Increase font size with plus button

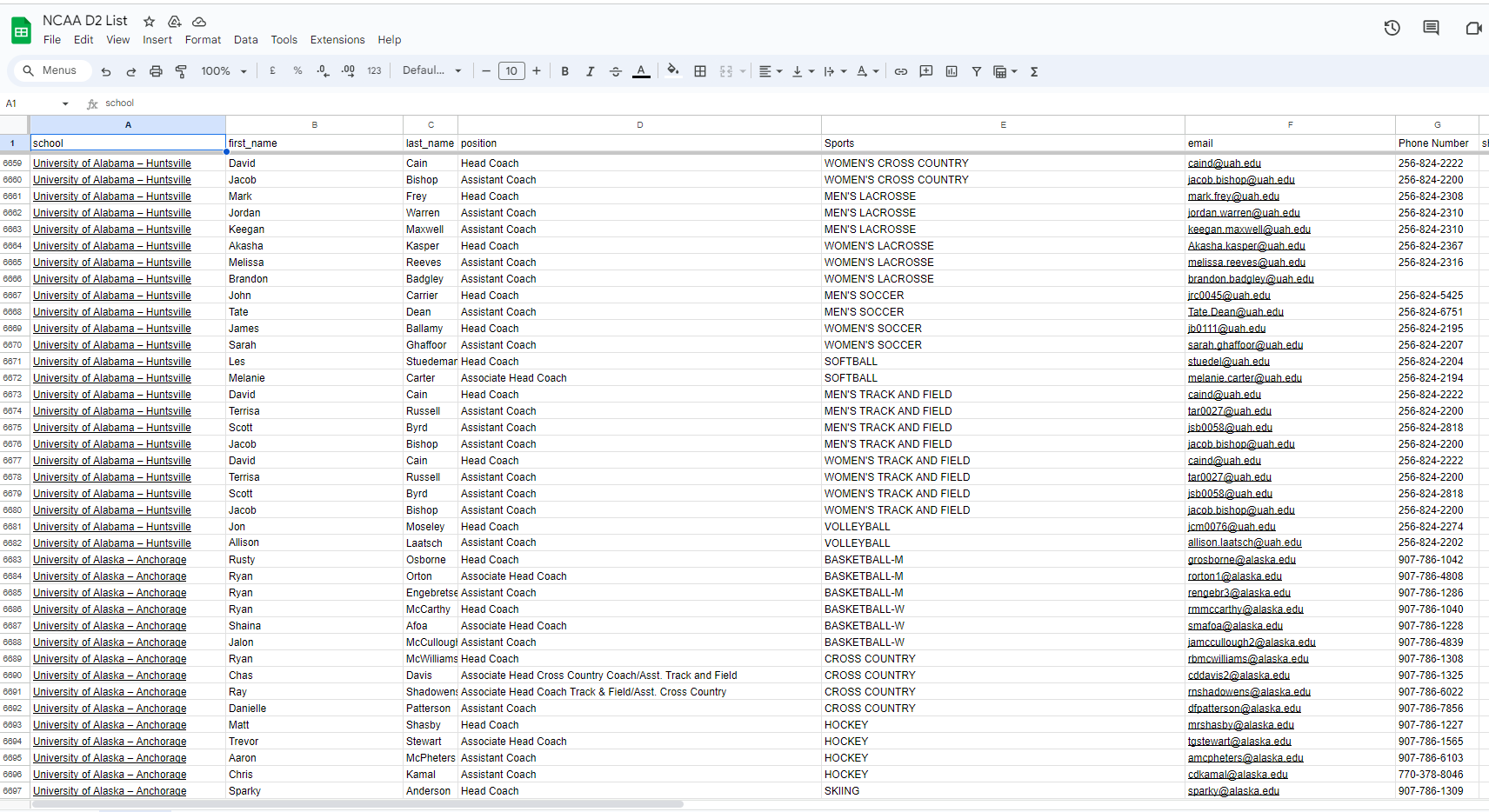(x=537, y=71)
